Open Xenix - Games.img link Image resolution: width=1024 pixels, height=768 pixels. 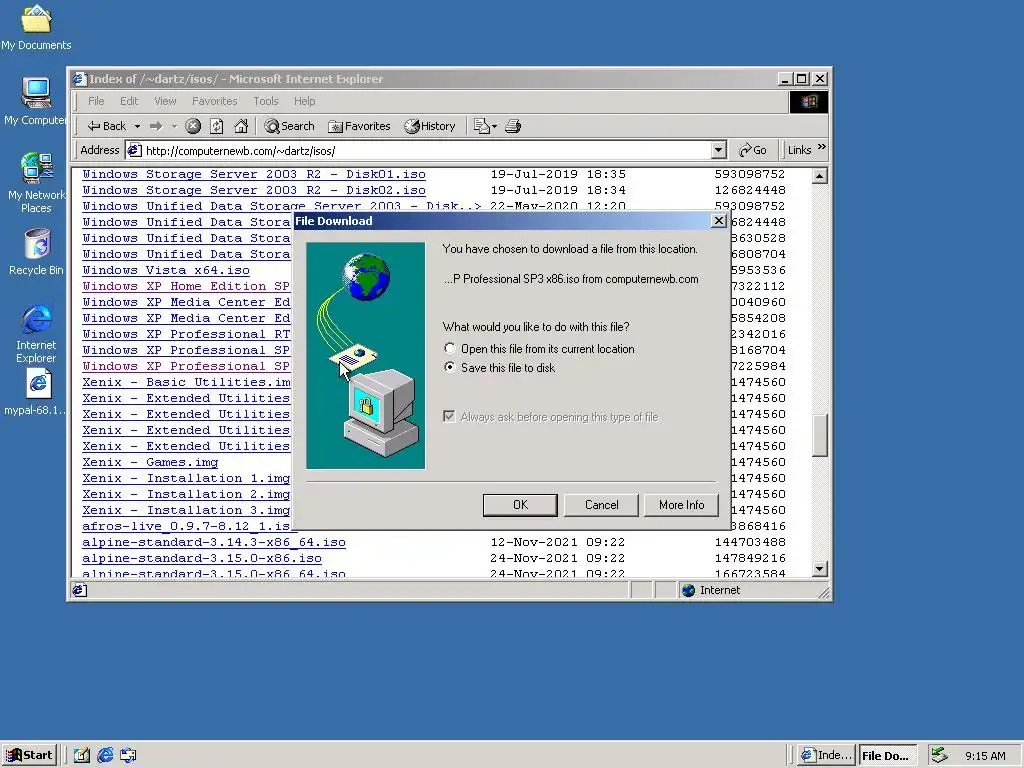tap(150, 462)
